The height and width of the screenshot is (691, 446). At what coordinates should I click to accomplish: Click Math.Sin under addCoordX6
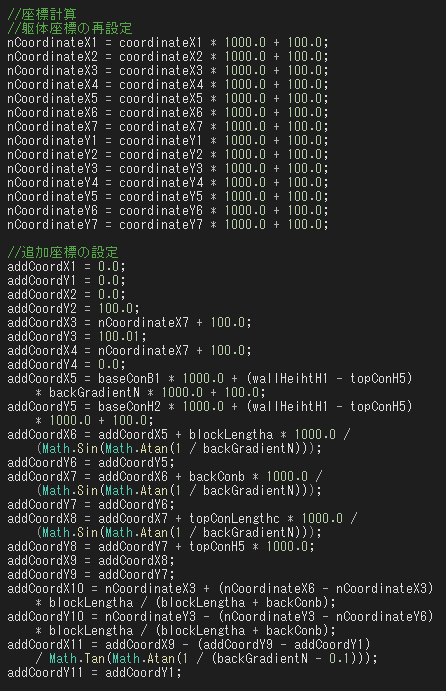point(70,449)
